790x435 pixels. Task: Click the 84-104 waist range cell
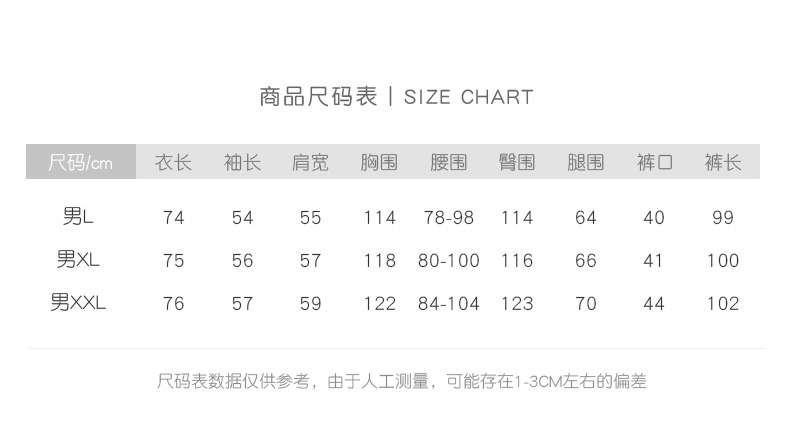pyautogui.click(x=449, y=304)
